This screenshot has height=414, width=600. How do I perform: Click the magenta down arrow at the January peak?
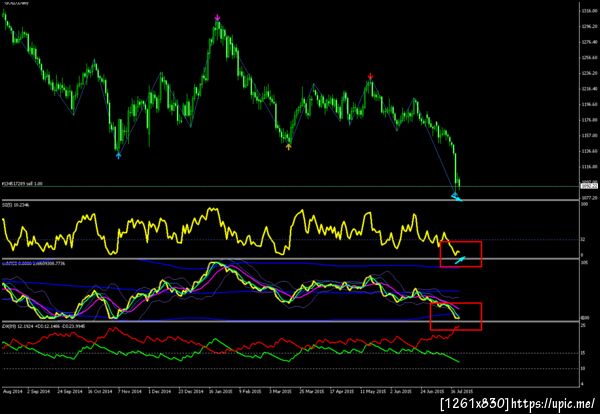click(217, 18)
